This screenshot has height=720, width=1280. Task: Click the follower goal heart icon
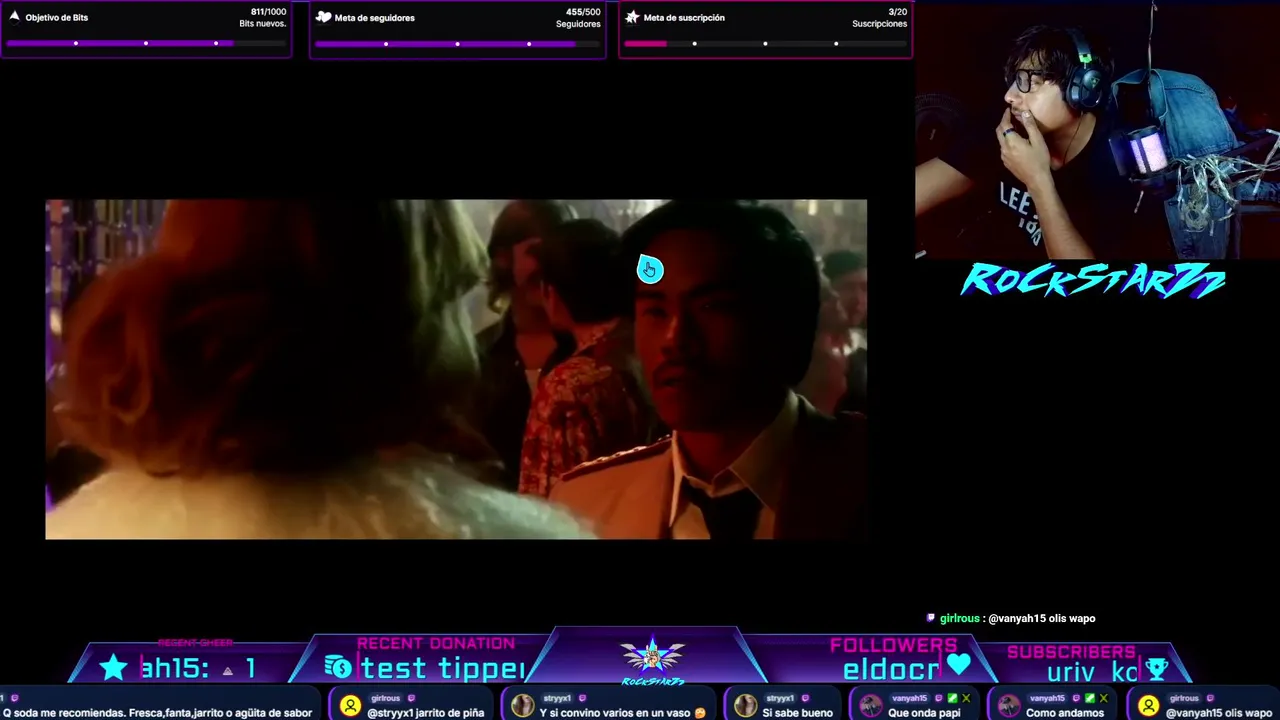point(323,17)
